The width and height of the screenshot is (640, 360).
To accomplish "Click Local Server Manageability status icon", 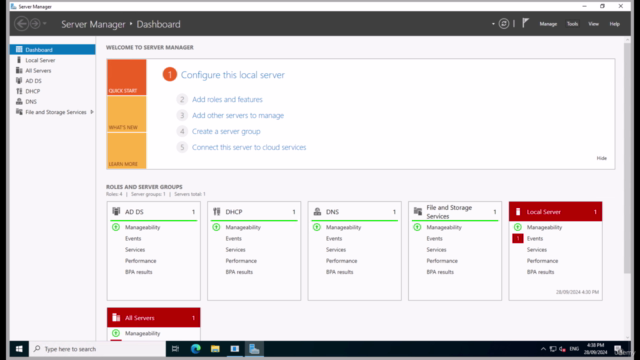I will 518,227.
